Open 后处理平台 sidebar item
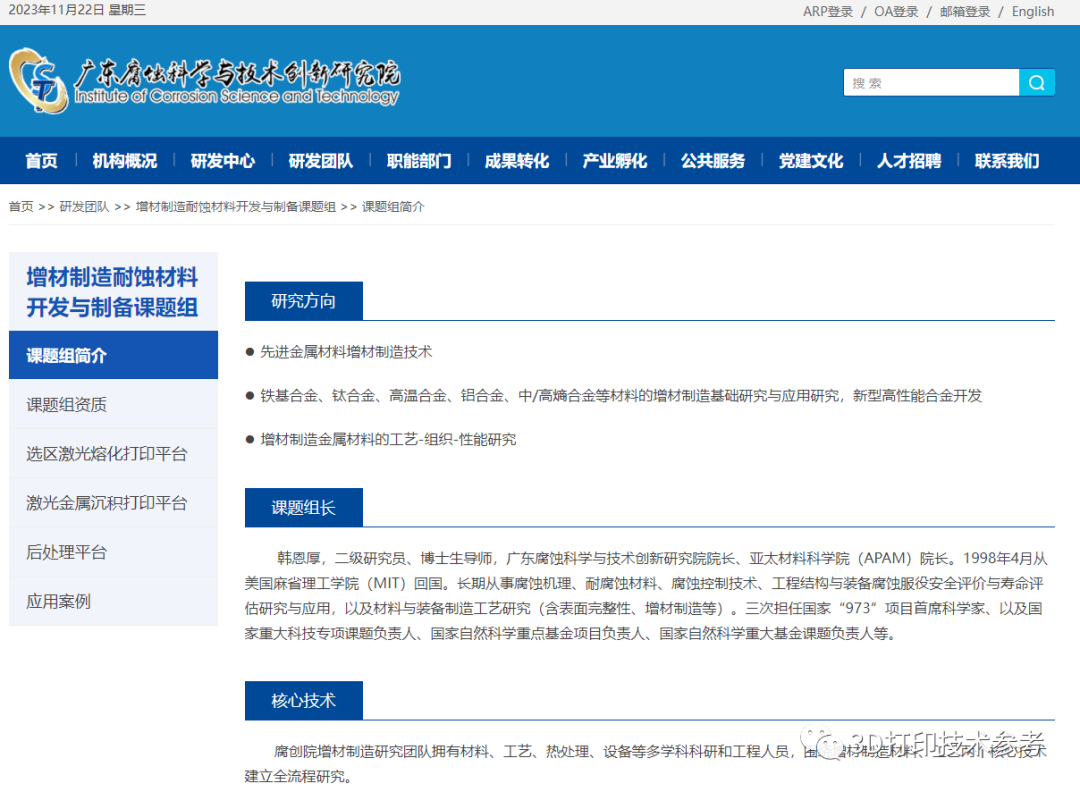 coord(113,552)
